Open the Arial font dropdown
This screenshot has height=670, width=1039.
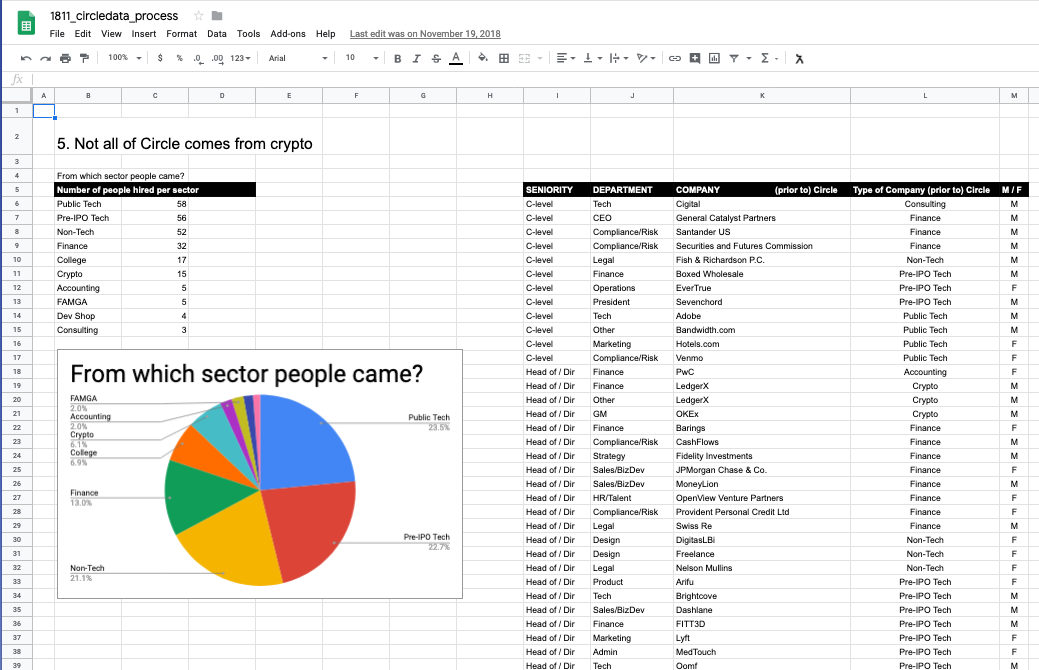298,58
